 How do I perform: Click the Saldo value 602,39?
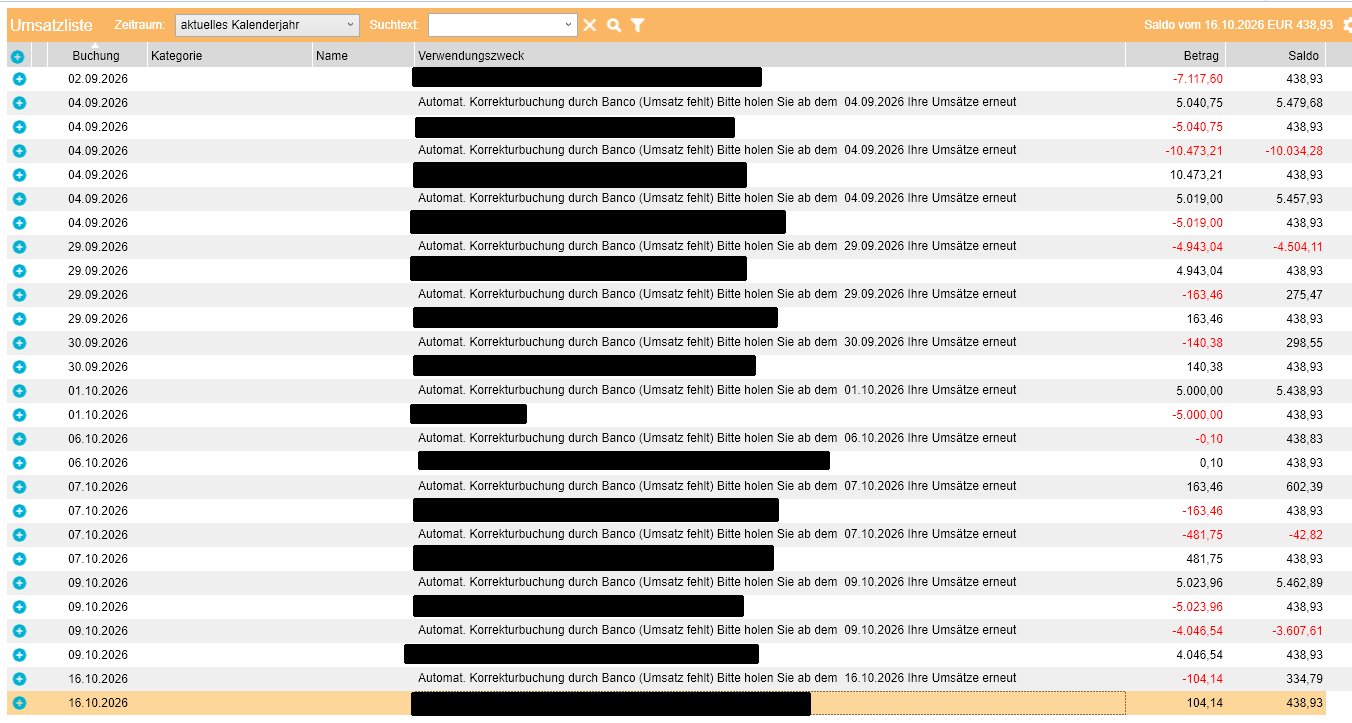1304,487
